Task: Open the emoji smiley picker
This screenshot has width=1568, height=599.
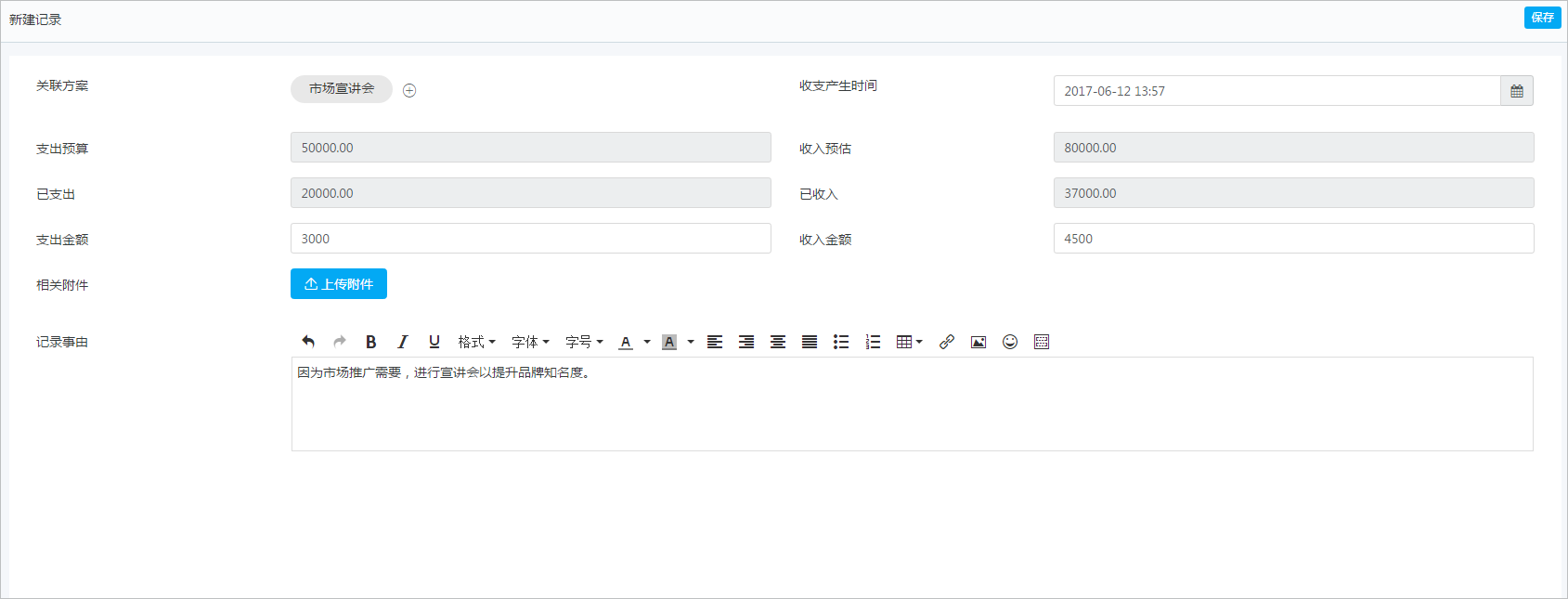Action: 1010,342
